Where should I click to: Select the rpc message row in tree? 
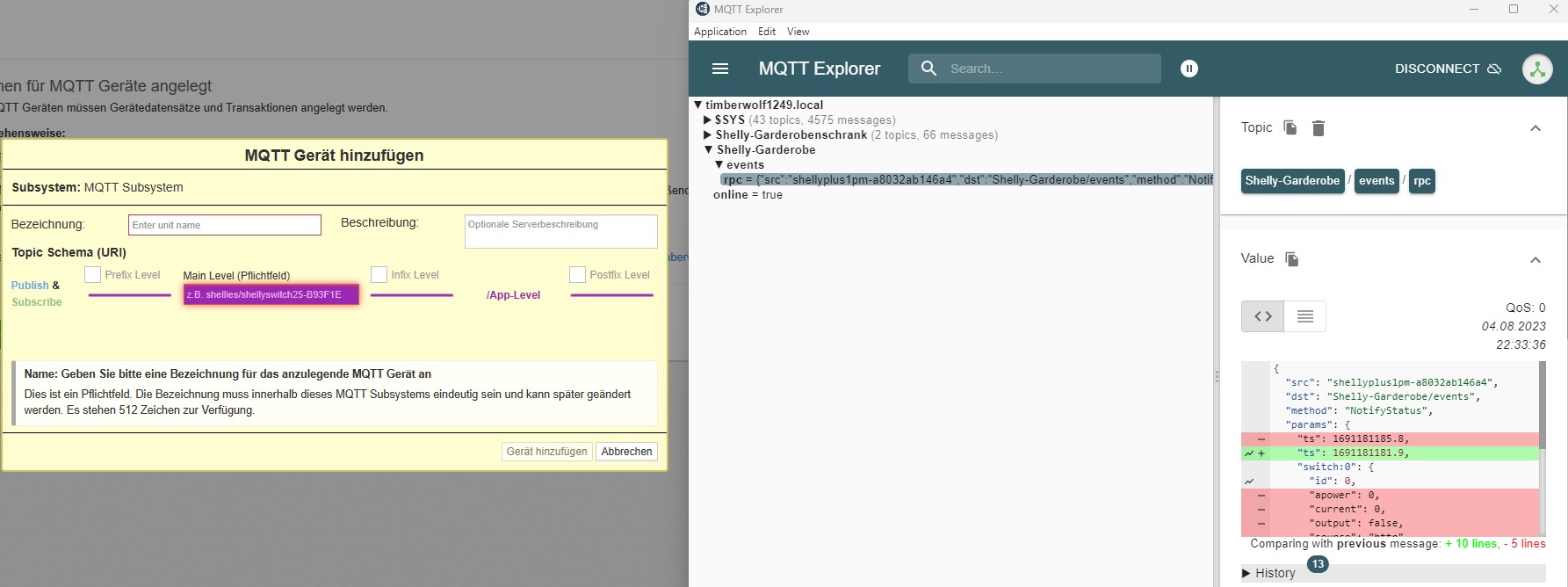(966, 180)
